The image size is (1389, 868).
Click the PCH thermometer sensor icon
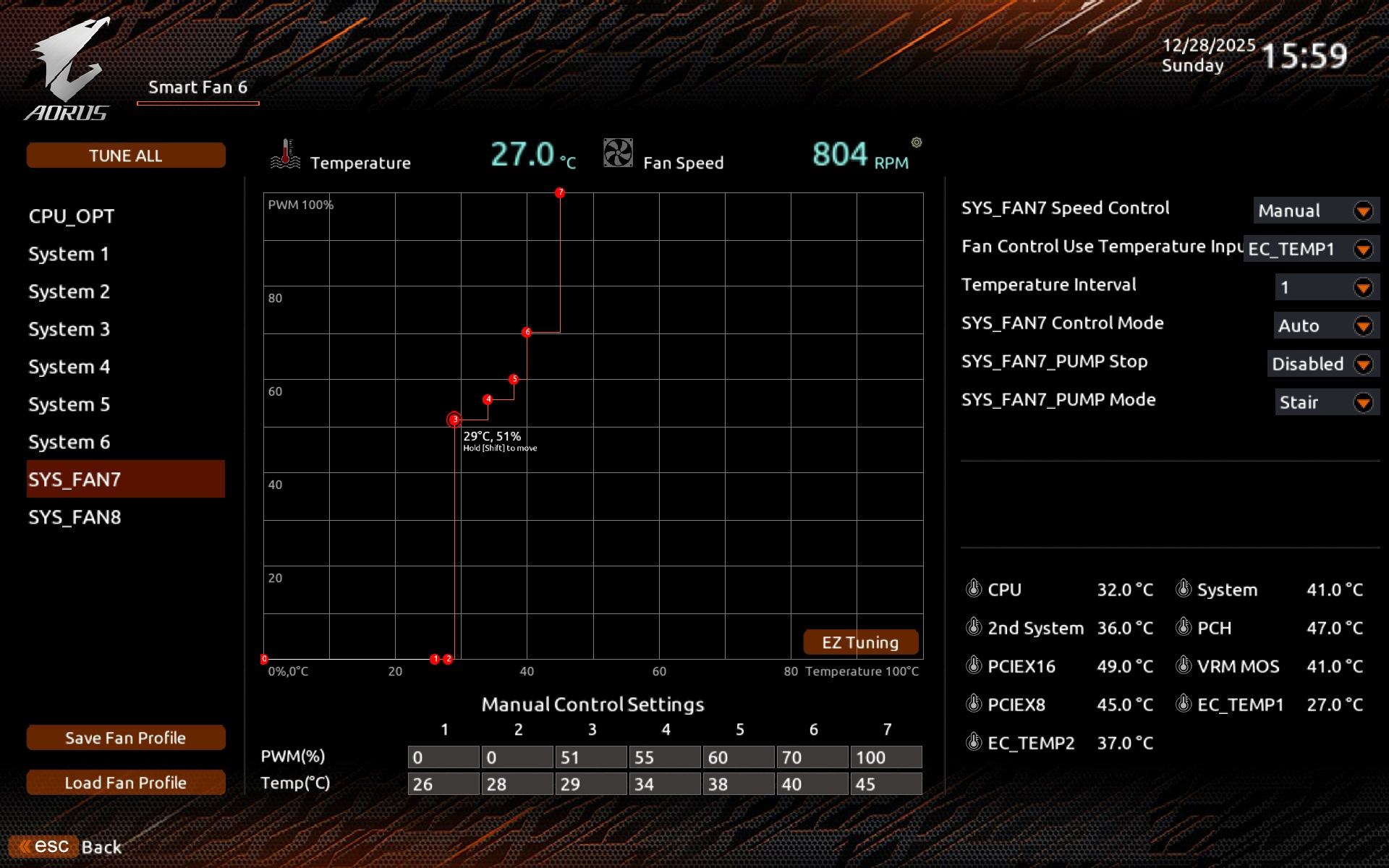pos(1184,626)
